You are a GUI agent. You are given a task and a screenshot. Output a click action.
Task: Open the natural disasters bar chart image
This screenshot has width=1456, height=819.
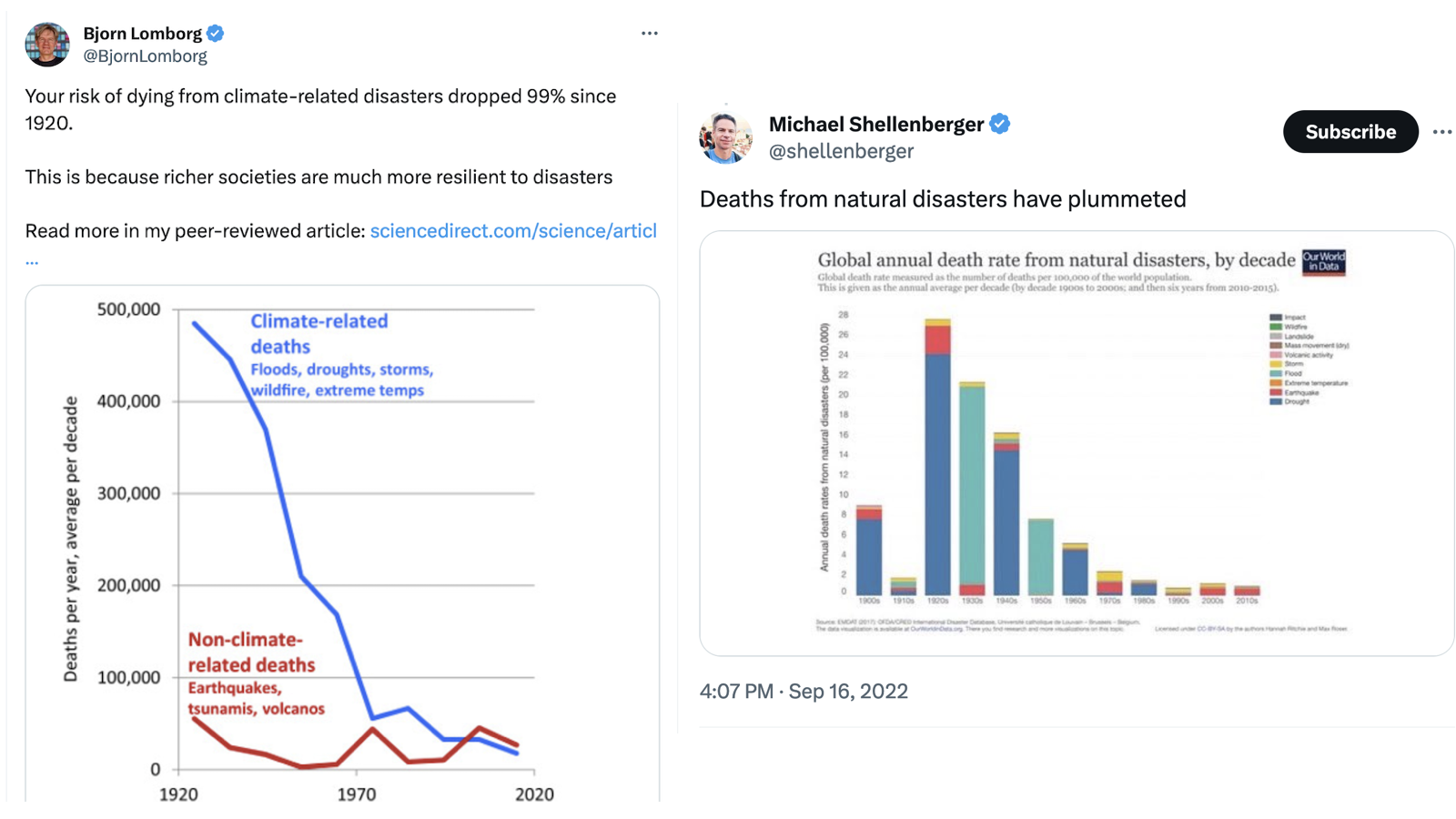(1077, 443)
